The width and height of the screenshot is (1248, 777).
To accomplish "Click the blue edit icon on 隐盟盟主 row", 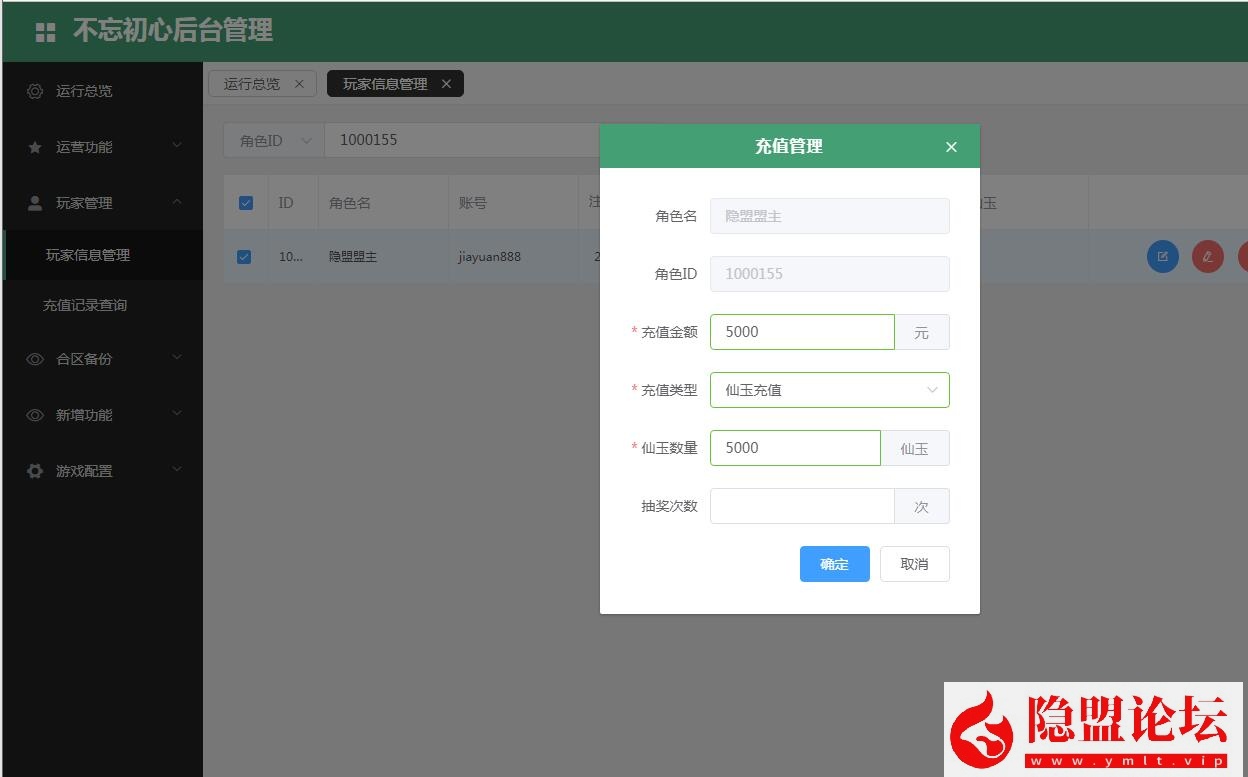I will pyautogui.click(x=1162, y=256).
